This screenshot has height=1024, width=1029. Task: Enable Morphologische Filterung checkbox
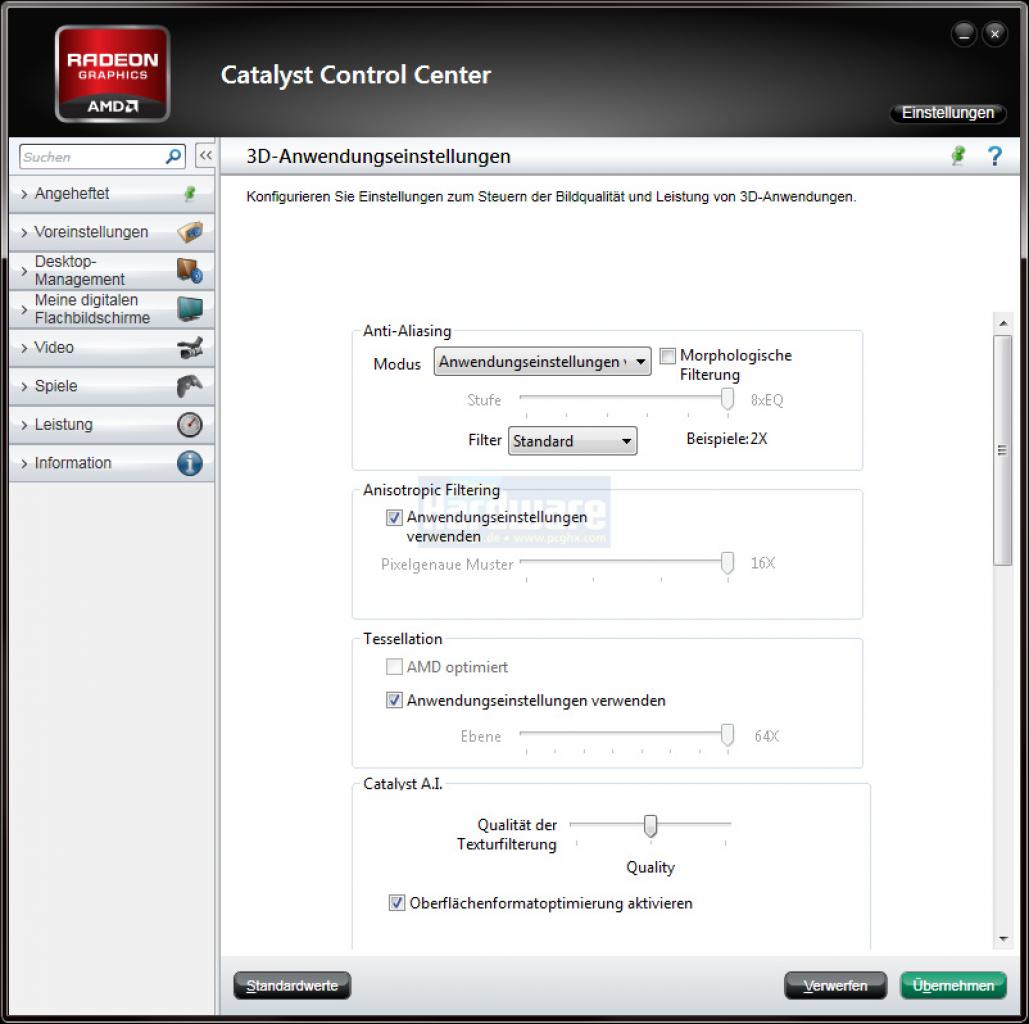click(667, 356)
